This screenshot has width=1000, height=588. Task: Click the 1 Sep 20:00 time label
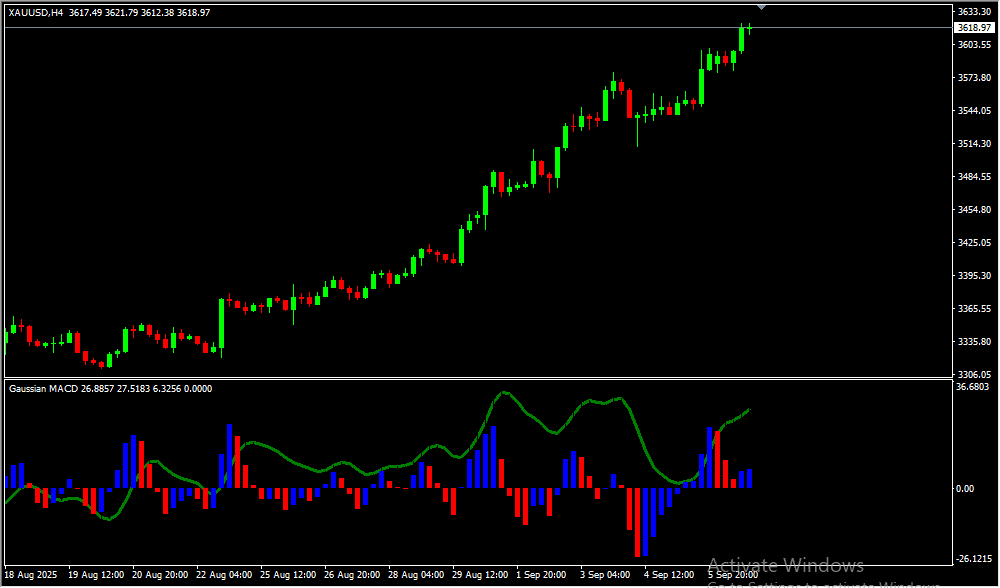pyautogui.click(x=541, y=575)
